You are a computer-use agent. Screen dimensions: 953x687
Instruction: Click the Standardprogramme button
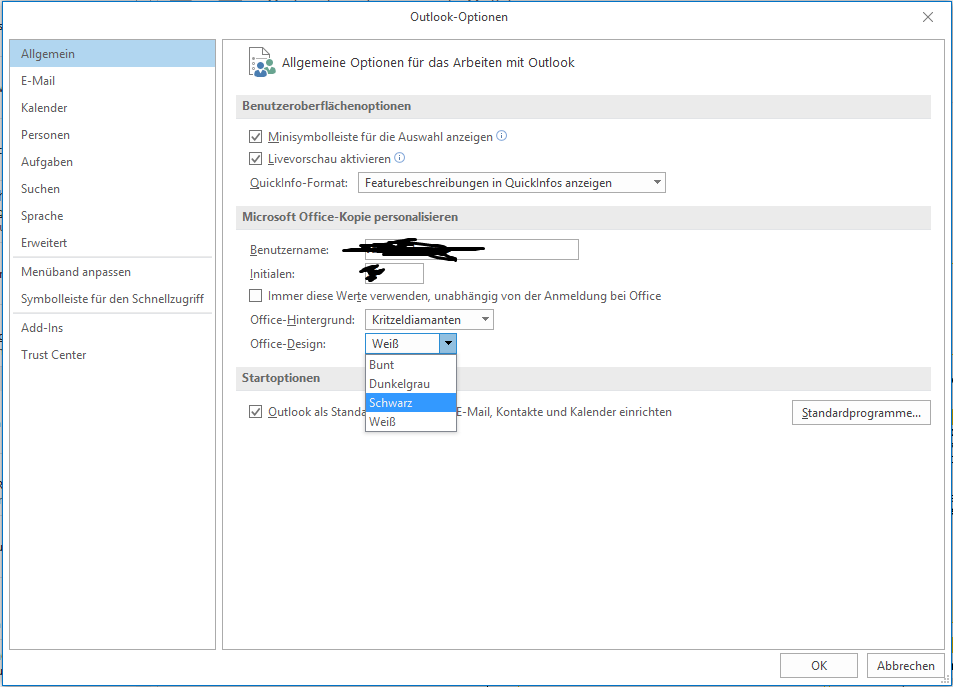pos(861,412)
